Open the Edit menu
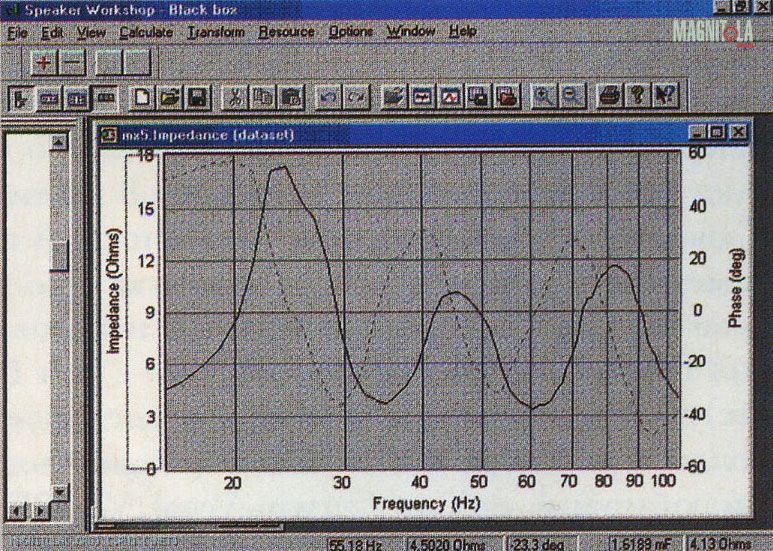The height and width of the screenshot is (551, 773). click(x=52, y=33)
